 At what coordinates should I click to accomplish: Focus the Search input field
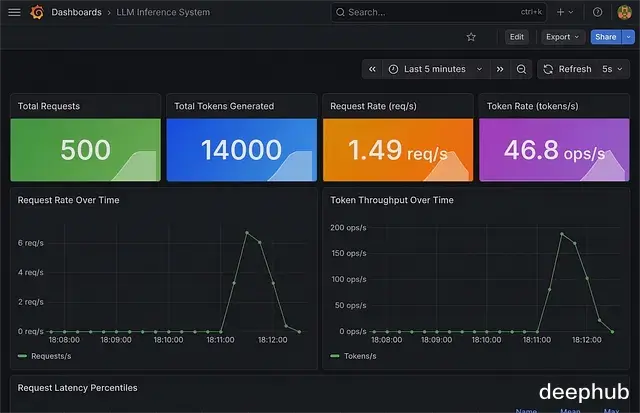click(x=439, y=12)
